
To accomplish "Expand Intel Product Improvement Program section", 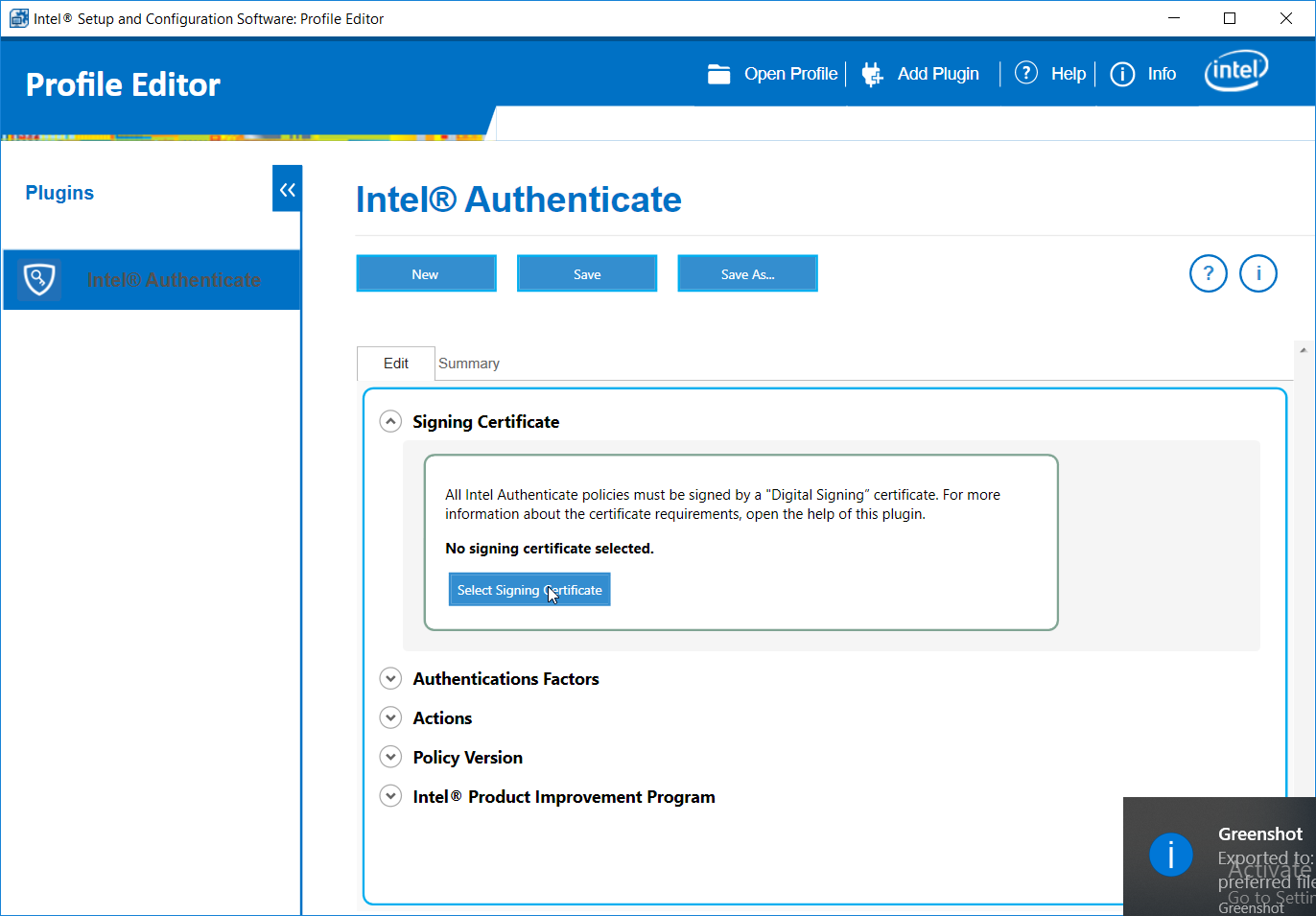I will tap(390, 796).
